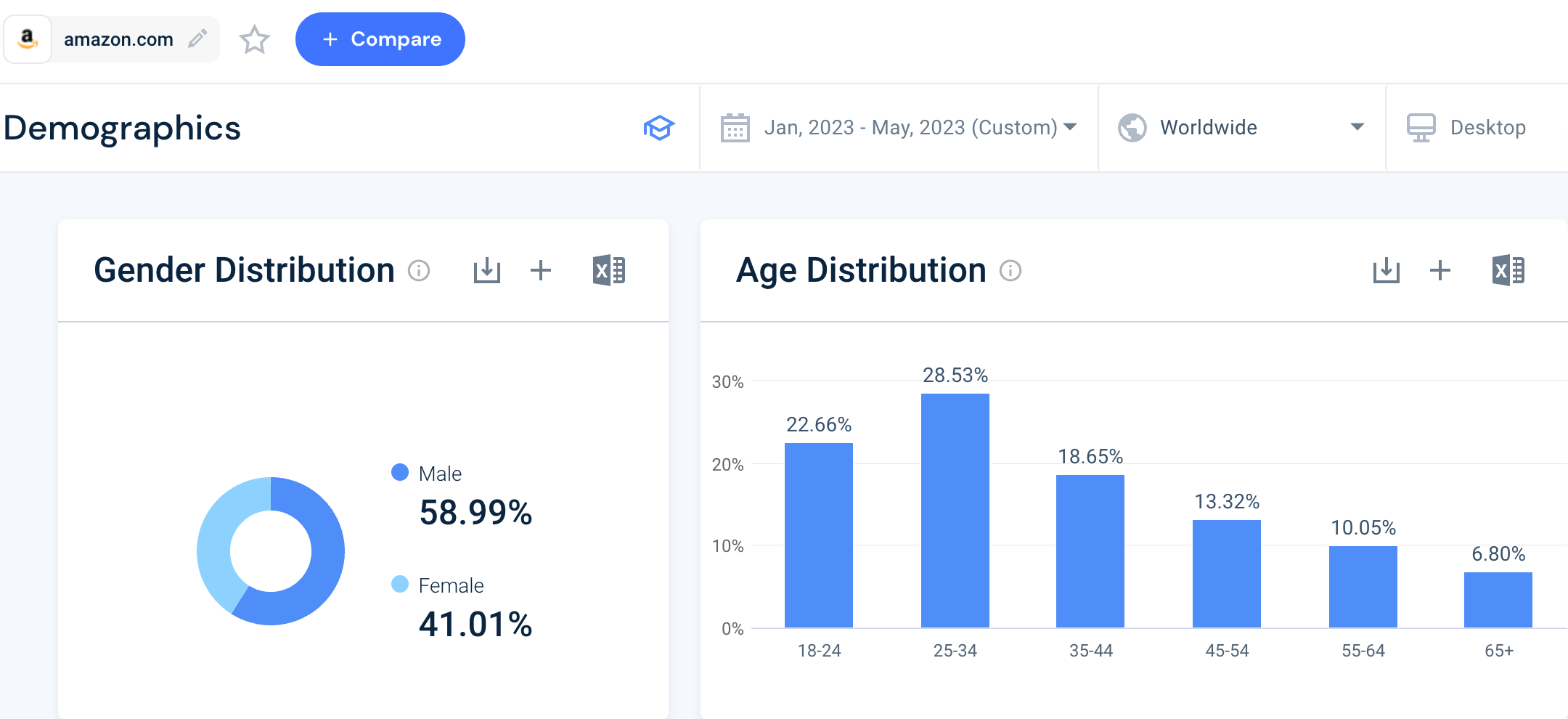Click the Compare button

[x=380, y=38]
